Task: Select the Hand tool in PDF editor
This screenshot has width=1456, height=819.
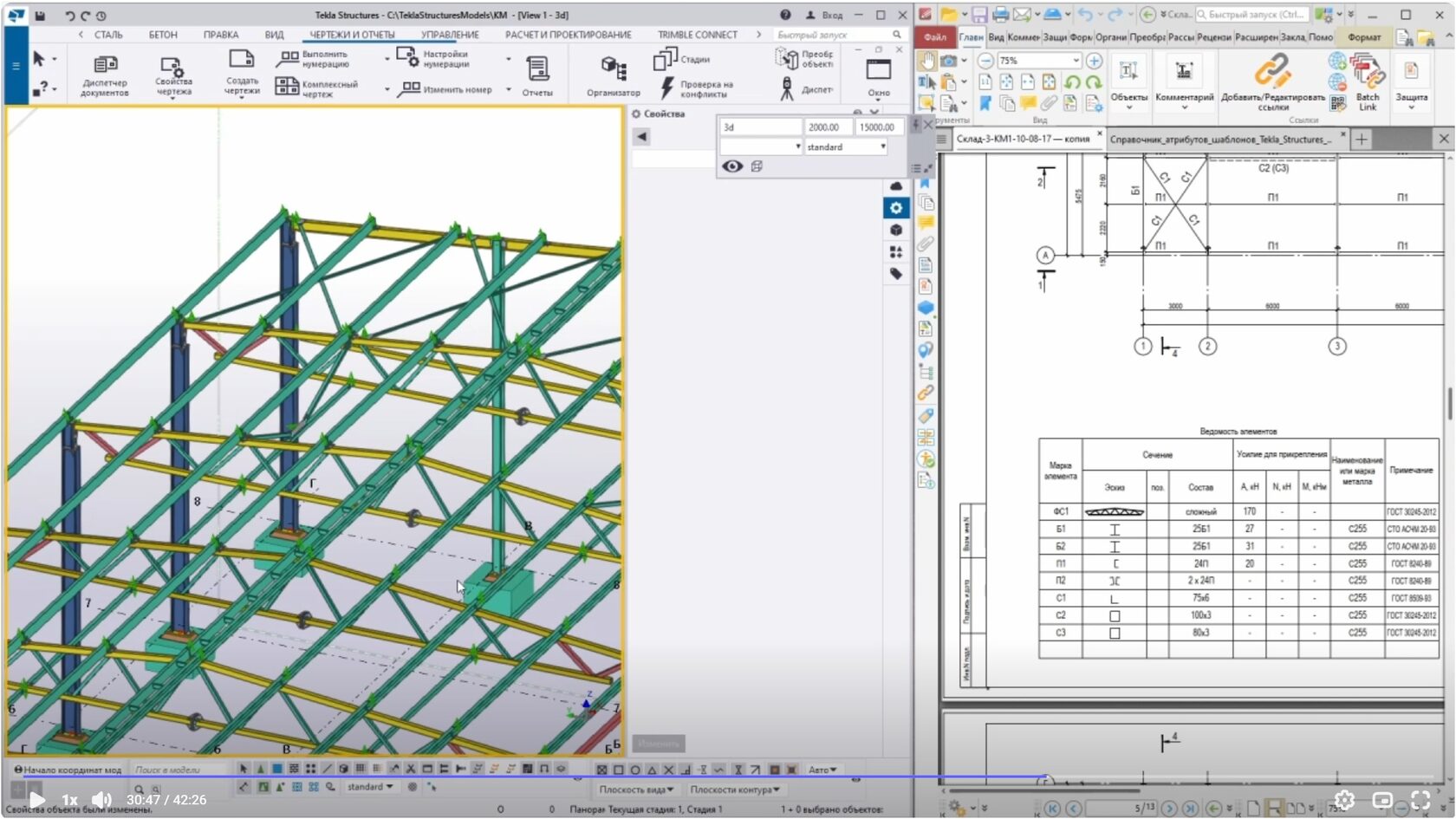Action: 927,61
